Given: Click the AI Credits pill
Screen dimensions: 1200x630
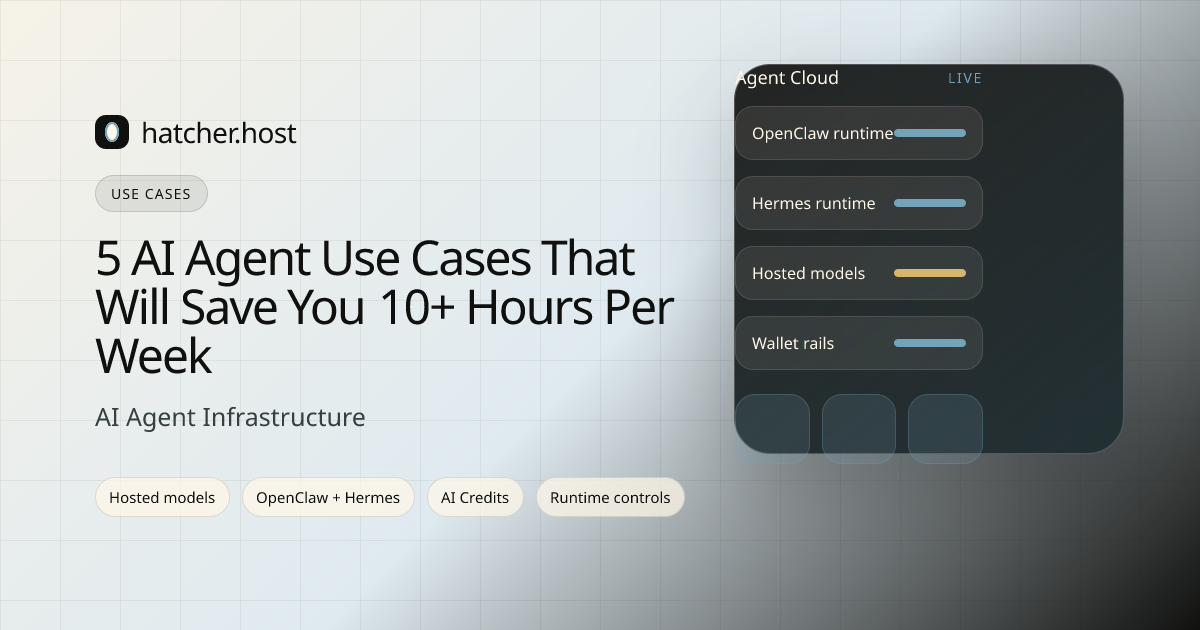Looking at the screenshot, I should (475, 497).
